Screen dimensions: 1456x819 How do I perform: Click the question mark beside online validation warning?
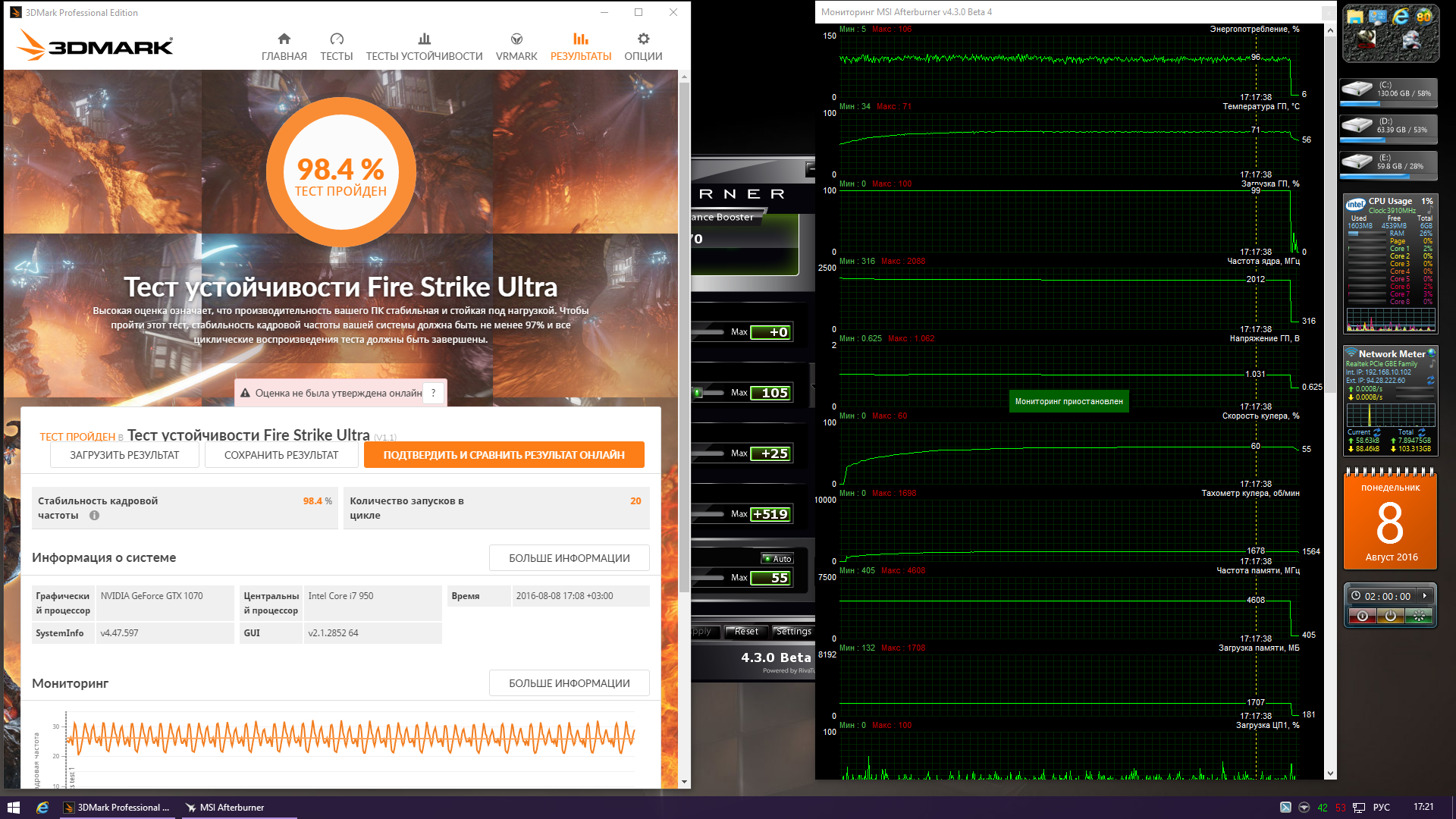[433, 393]
